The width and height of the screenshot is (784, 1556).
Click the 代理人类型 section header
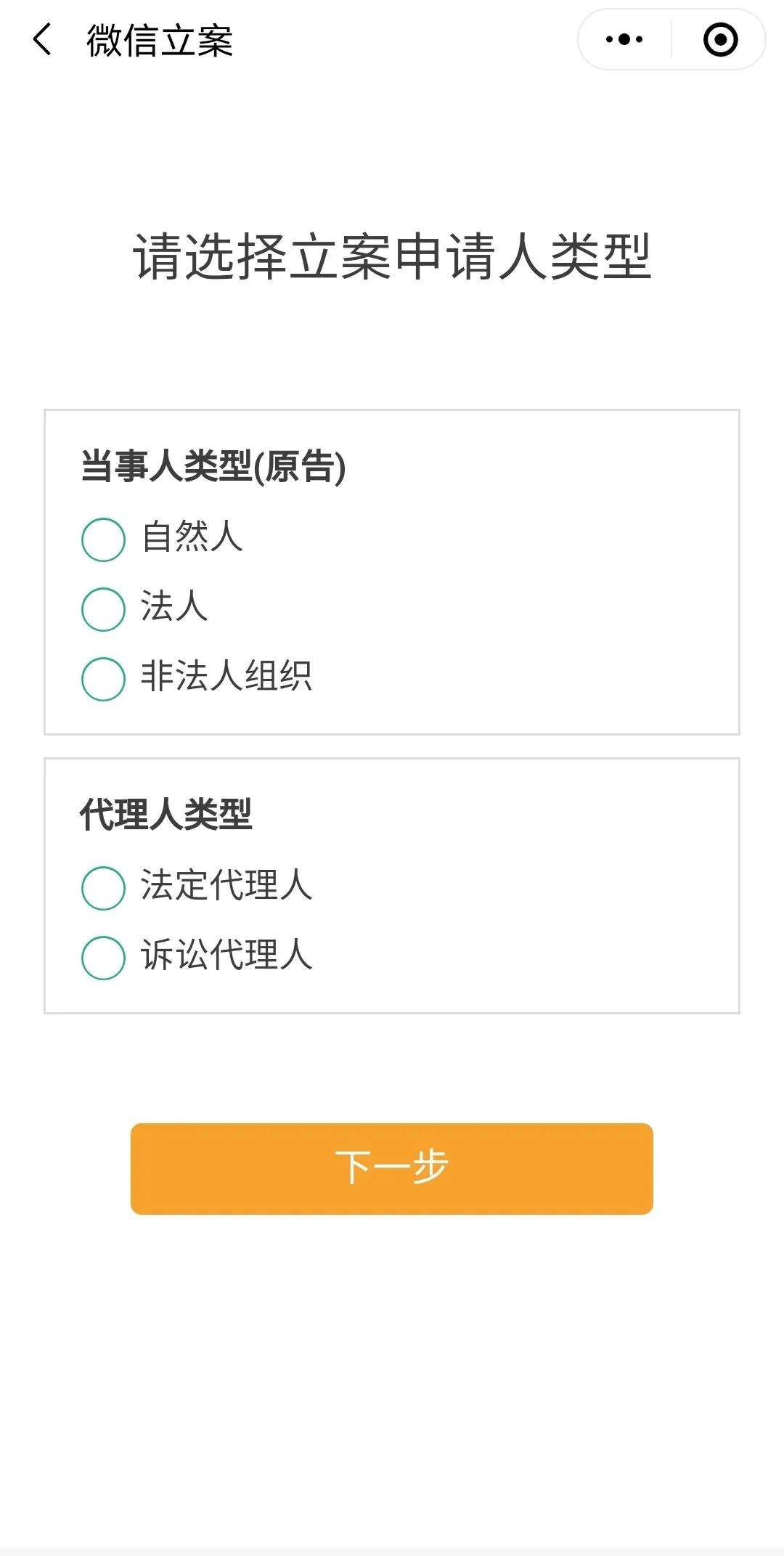coord(166,815)
